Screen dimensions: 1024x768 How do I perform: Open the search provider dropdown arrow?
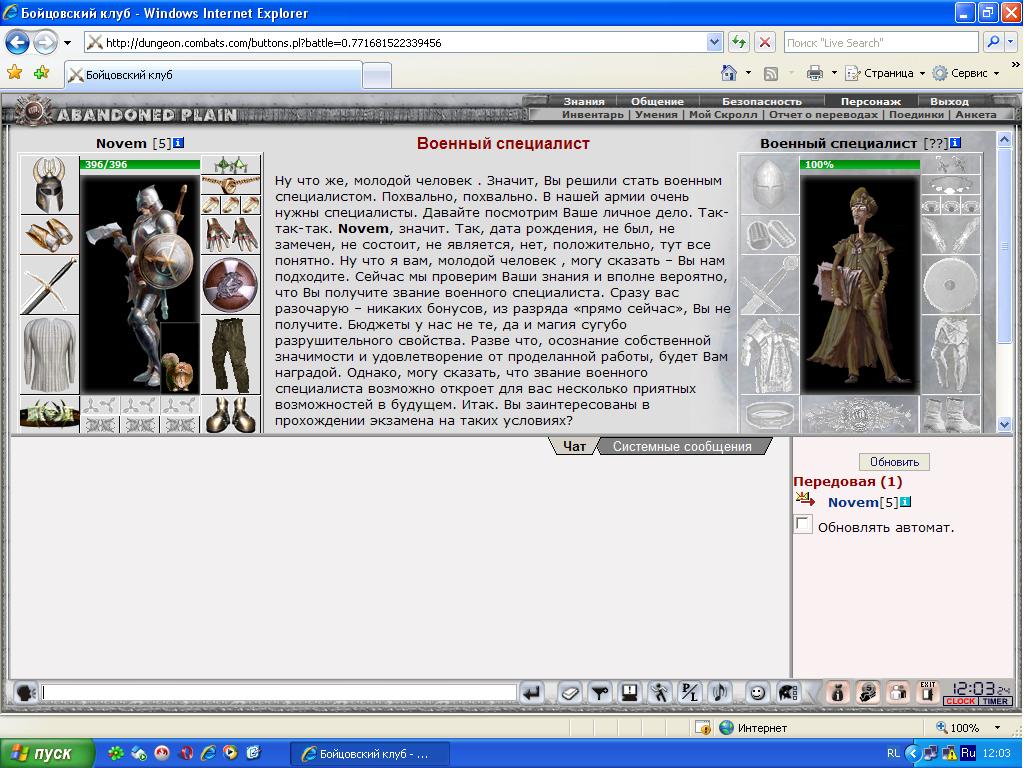click(1010, 42)
